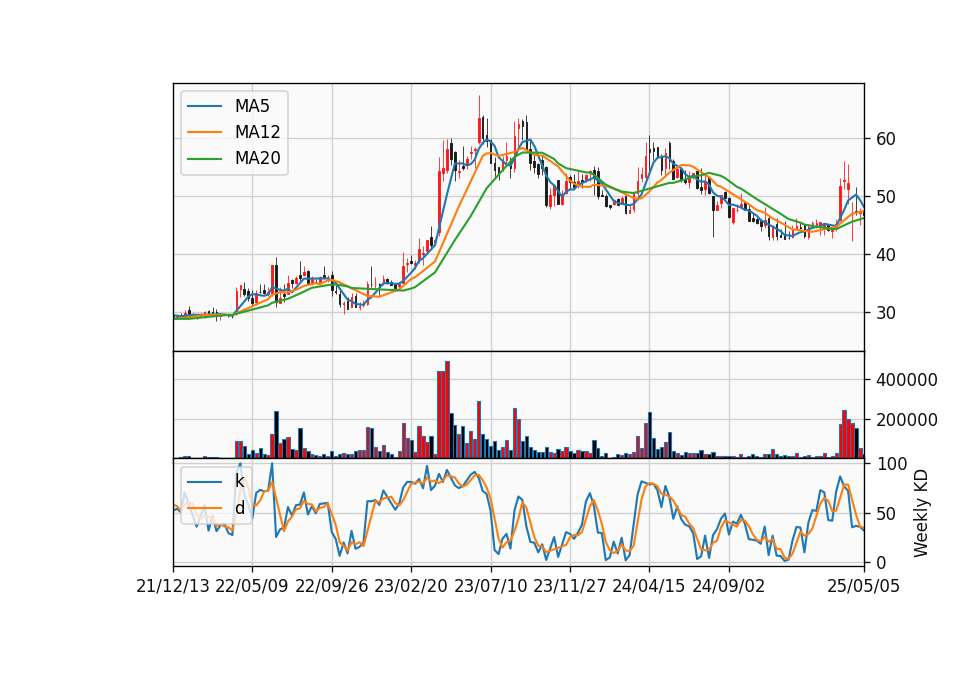This screenshot has height=690, width=960.
Task: Click the 24/09/02 date tick label
Action: tap(729, 586)
